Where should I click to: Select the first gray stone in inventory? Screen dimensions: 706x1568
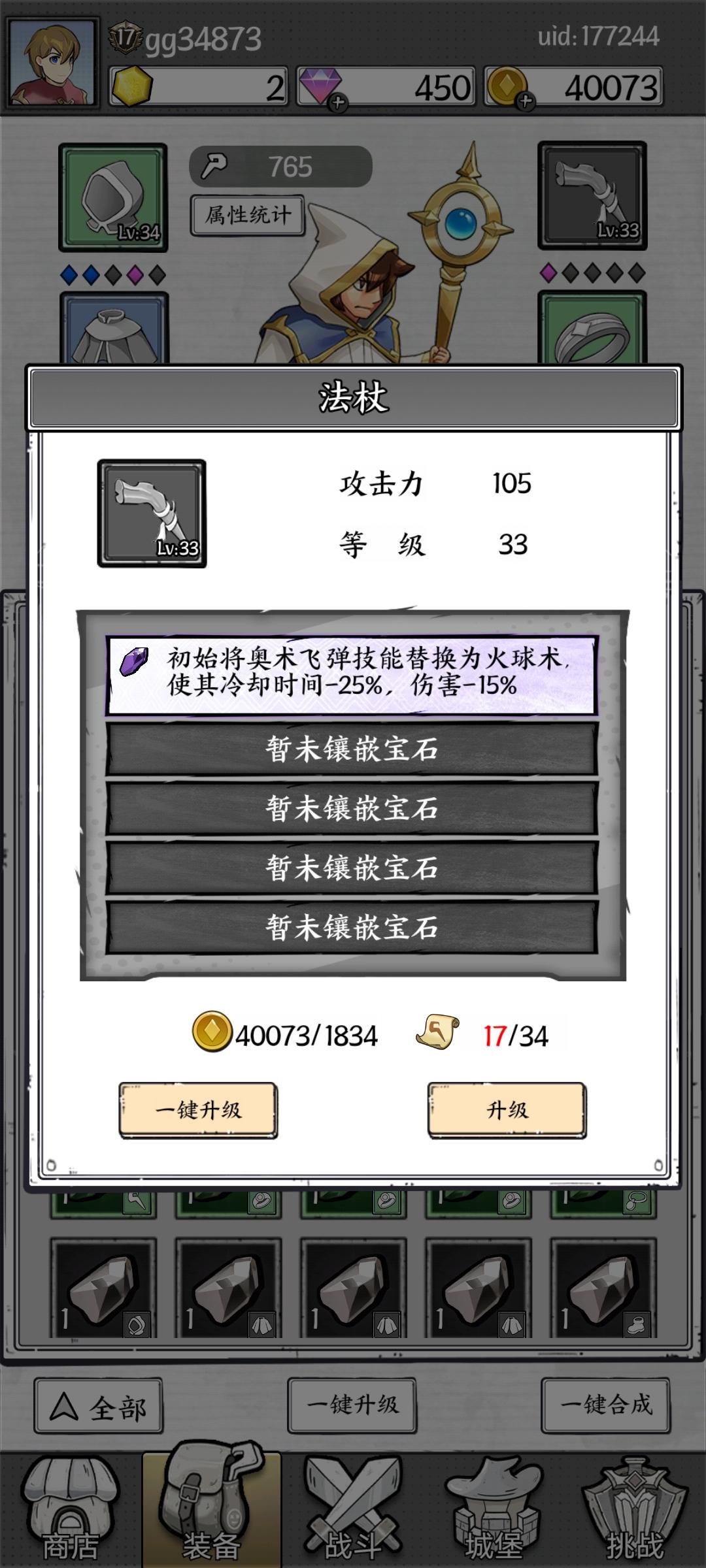[103, 1288]
